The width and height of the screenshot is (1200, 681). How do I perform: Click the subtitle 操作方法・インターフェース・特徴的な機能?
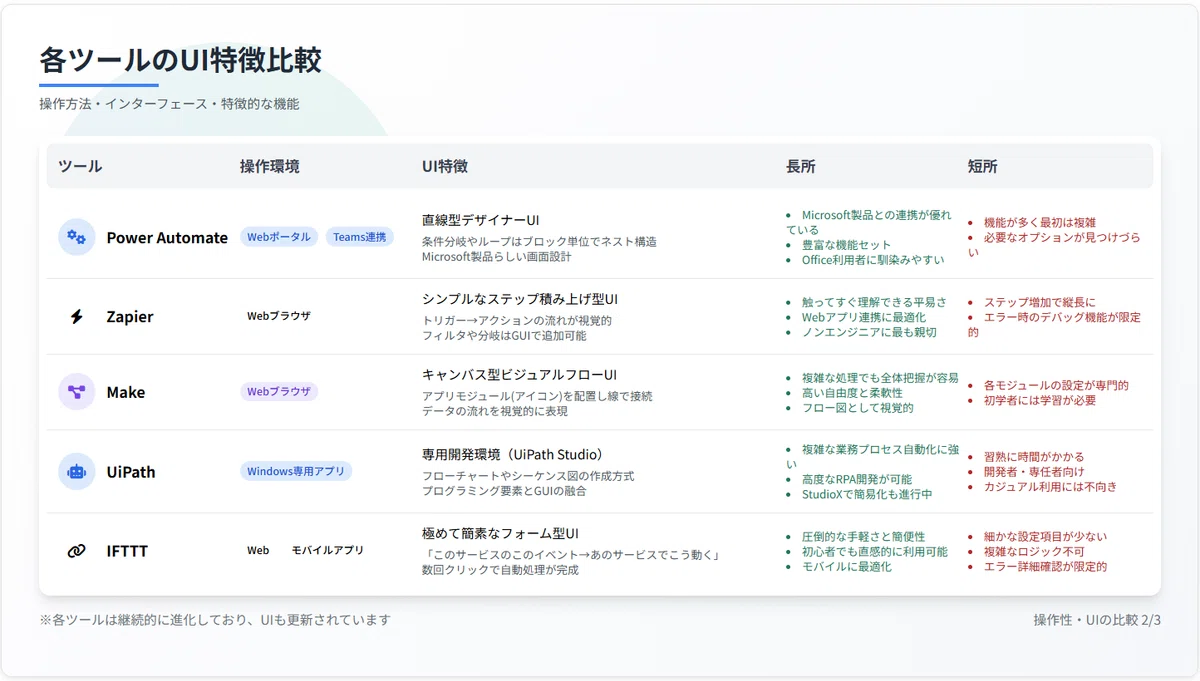point(169,104)
